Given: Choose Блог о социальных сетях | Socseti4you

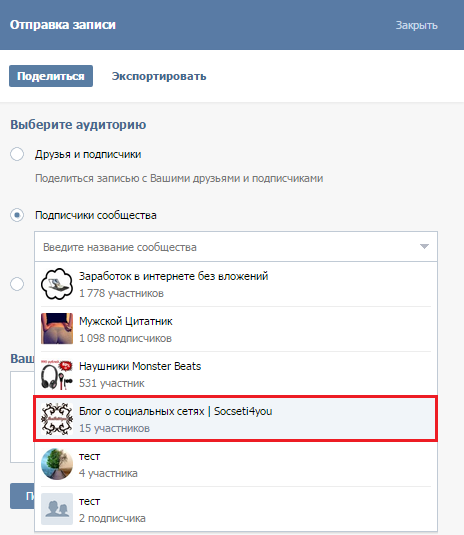Looking at the screenshot, I should (x=236, y=419).
